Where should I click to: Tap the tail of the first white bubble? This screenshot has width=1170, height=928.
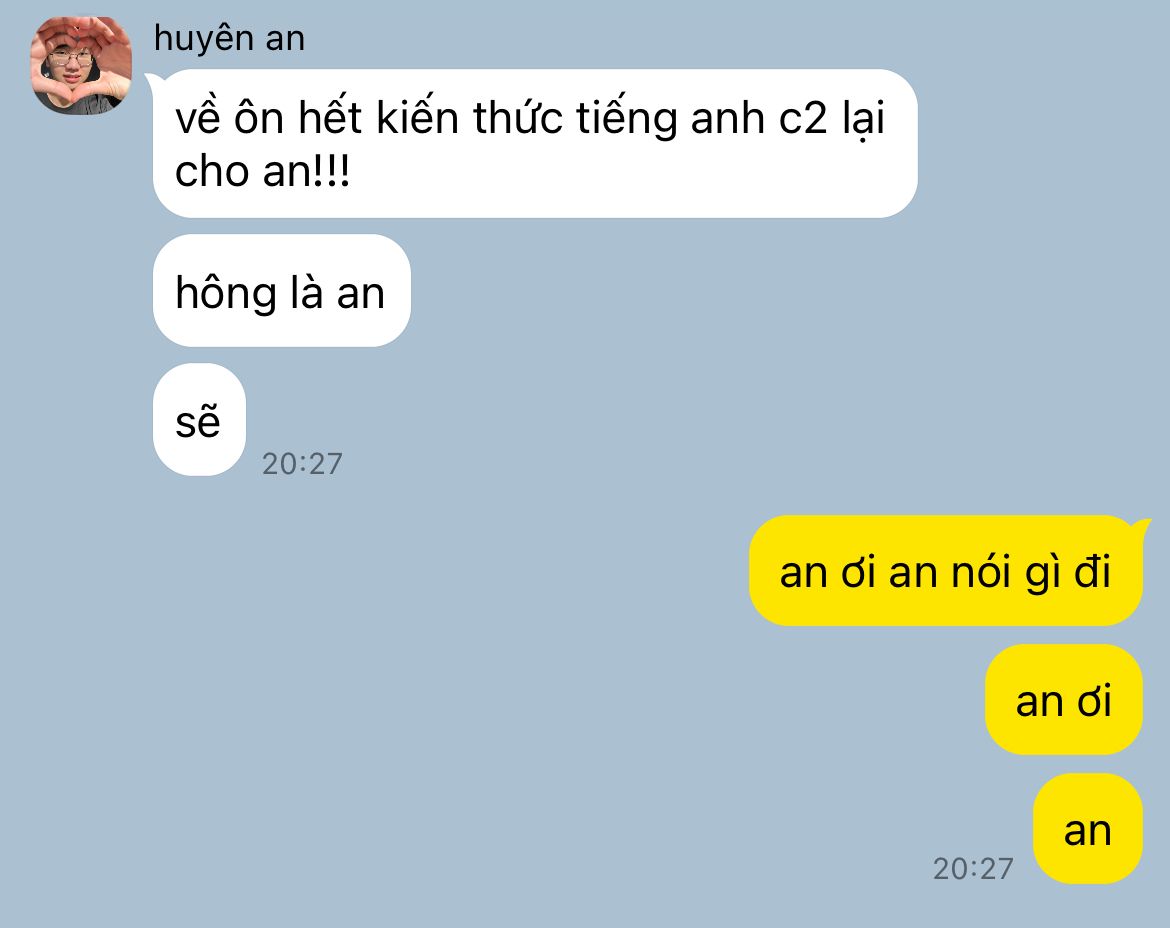click(x=151, y=78)
